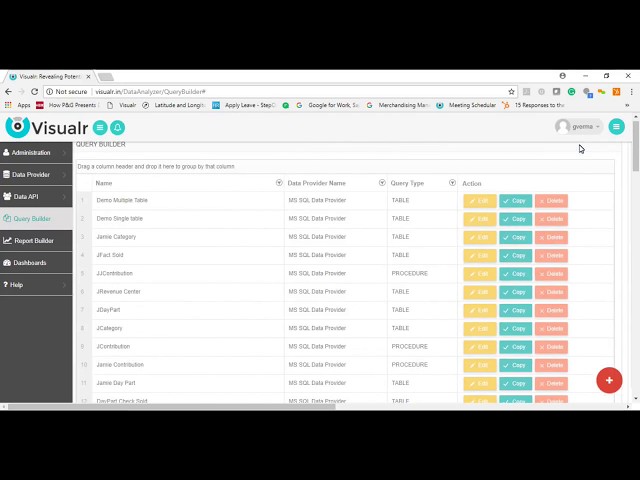Click the red plus add query button
The width and height of the screenshot is (640, 480).
(609, 380)
